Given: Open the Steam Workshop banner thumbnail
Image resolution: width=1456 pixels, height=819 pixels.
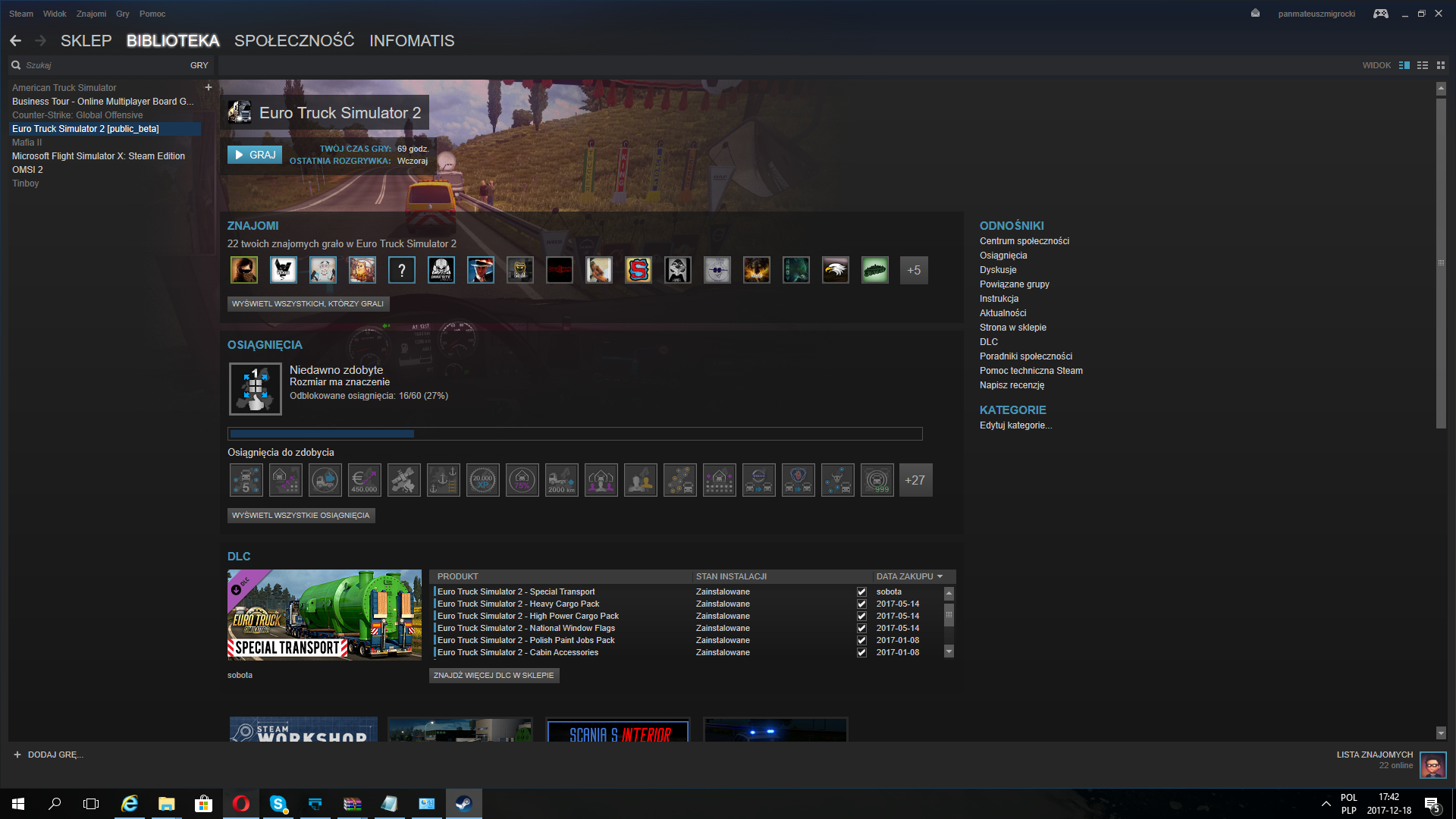Looking at the screenshot, I should point(303,730).
